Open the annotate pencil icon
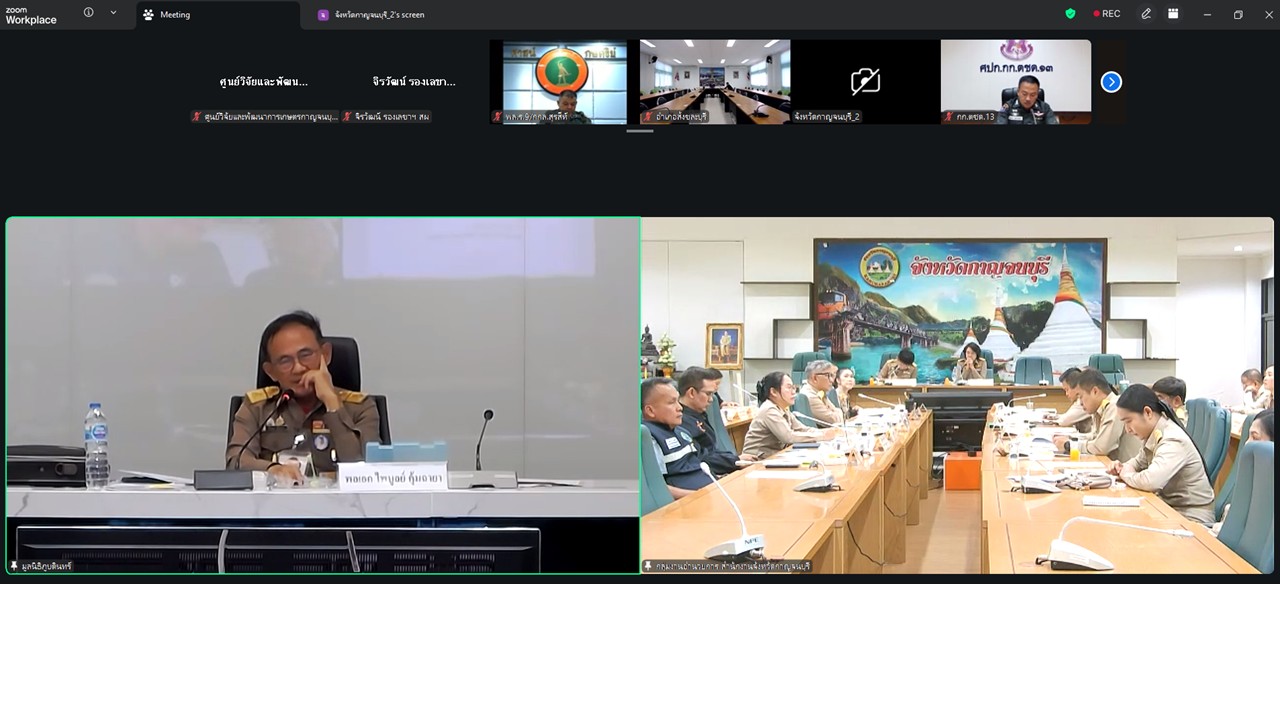 (1146, 14)
